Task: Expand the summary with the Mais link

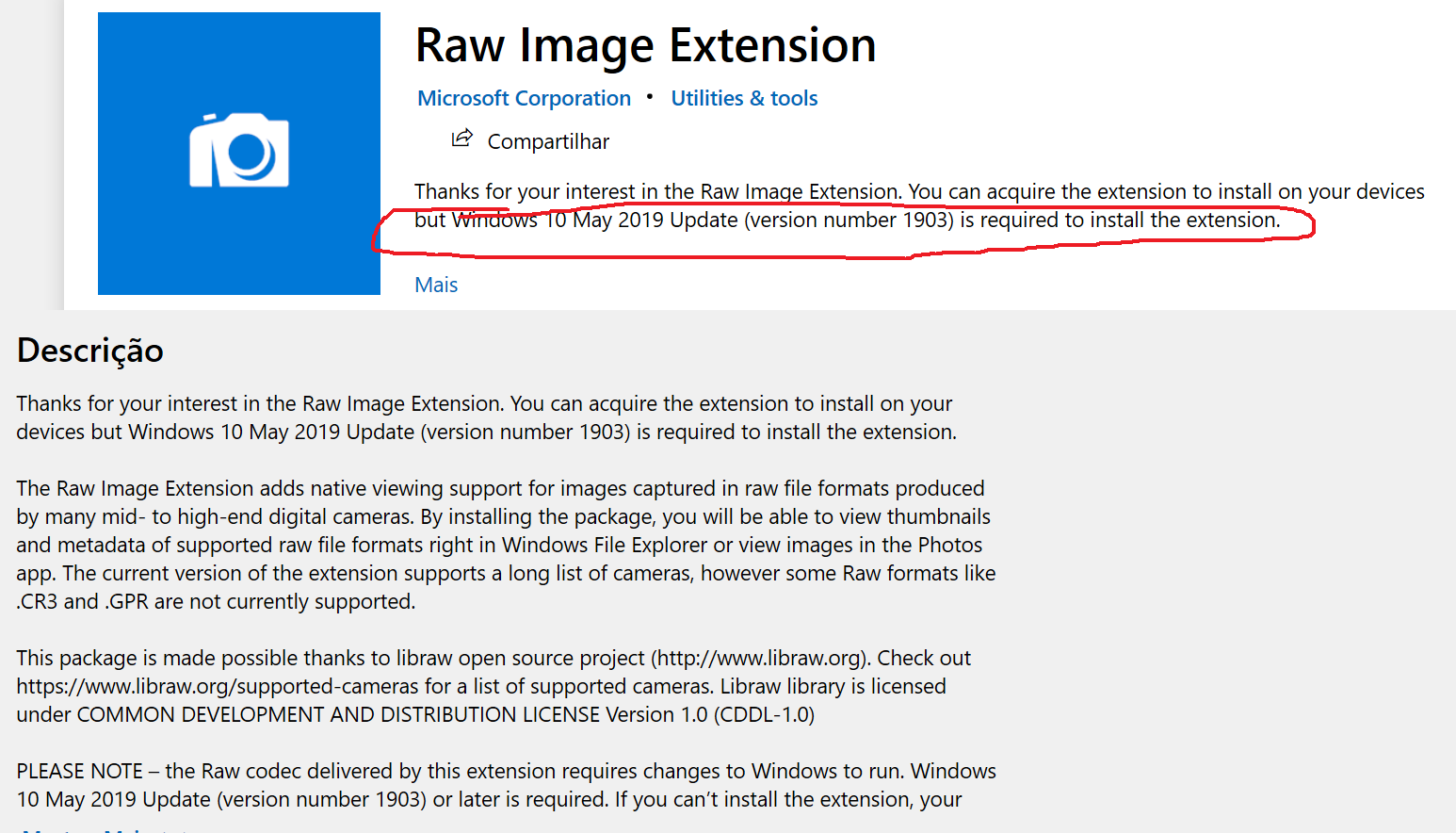Action: click(436, 285)
